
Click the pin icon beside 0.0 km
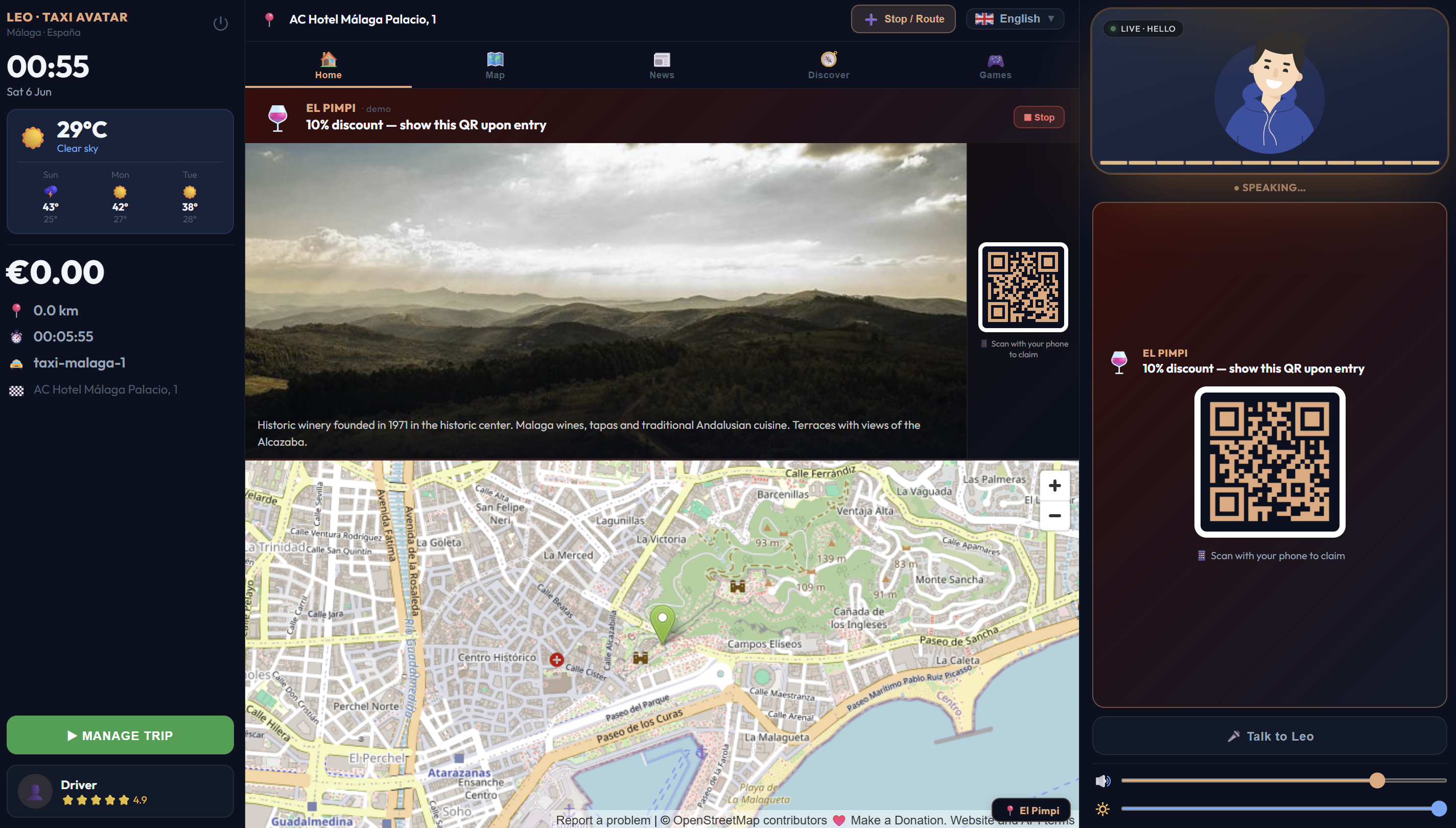(x=16, y=311)
